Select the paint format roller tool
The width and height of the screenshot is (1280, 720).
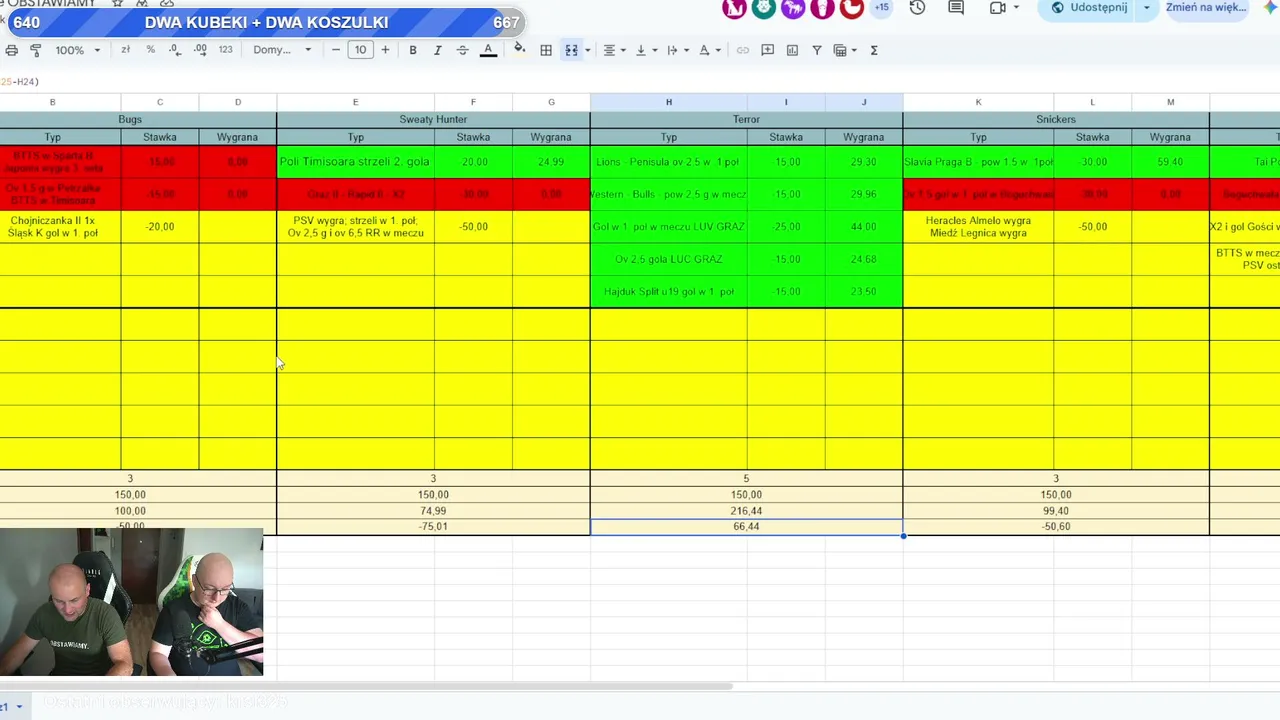[x=36, y=50]
